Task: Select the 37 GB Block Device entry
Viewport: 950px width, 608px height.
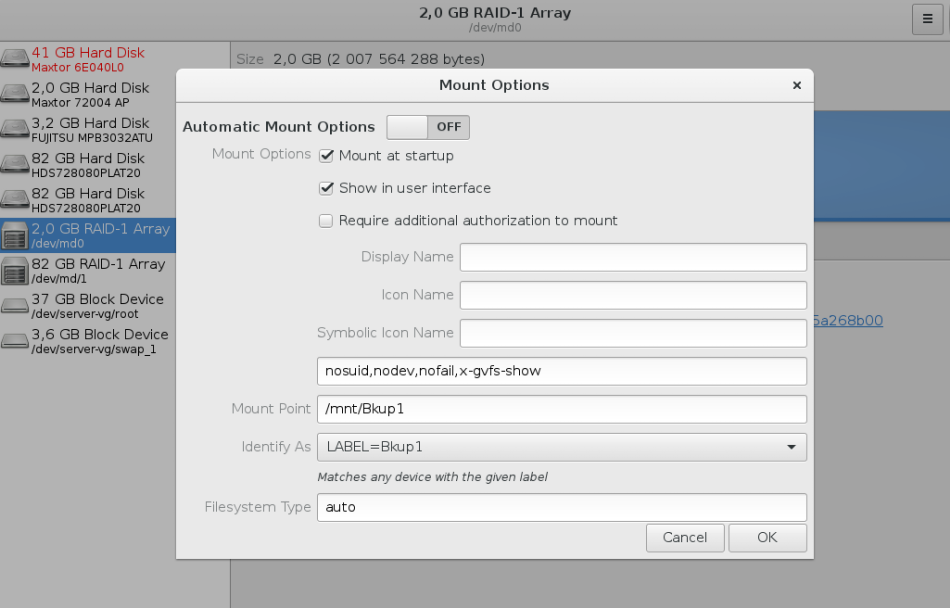Action: [88, 306]
